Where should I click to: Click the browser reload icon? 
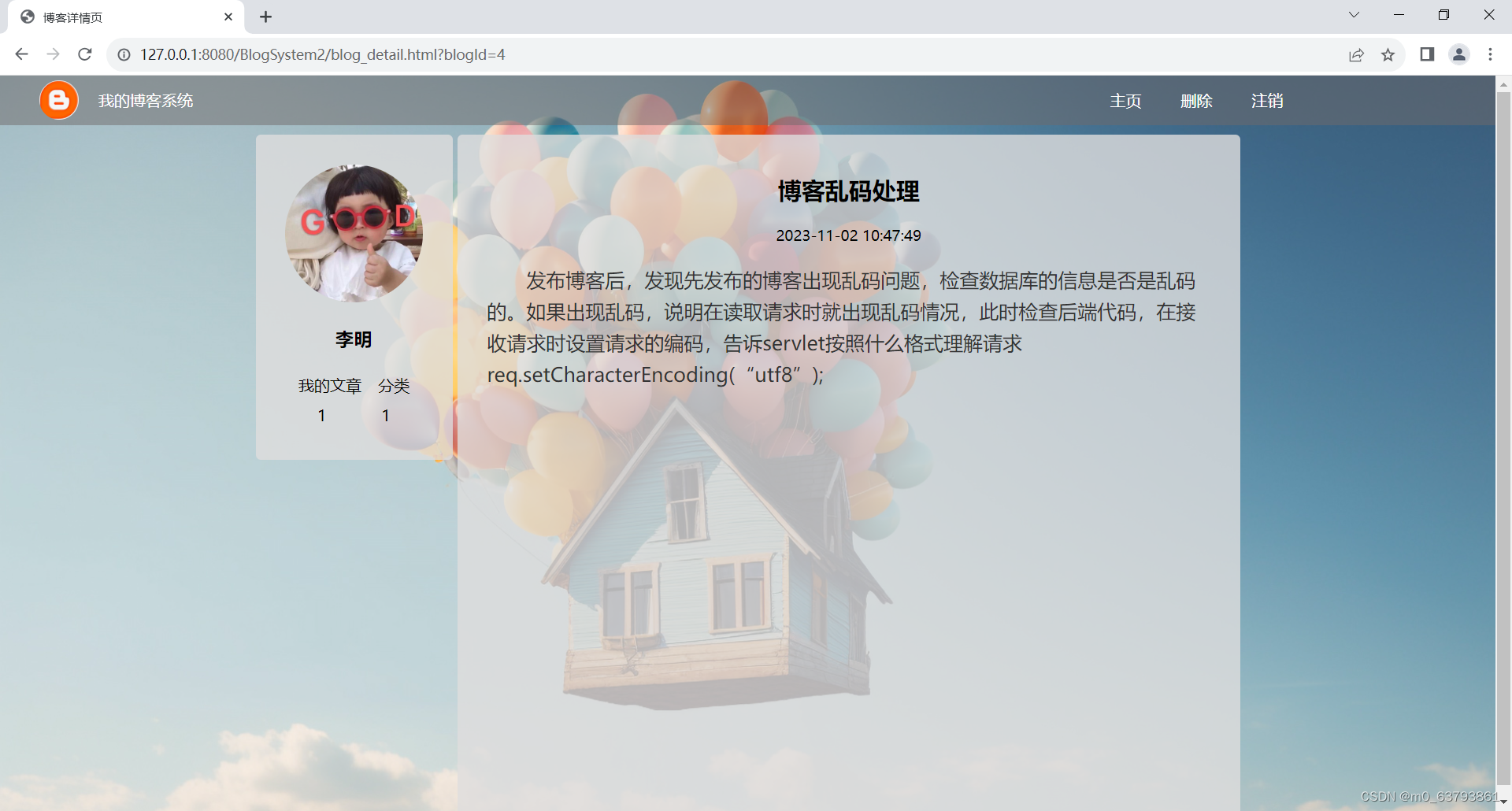[84, 54]
